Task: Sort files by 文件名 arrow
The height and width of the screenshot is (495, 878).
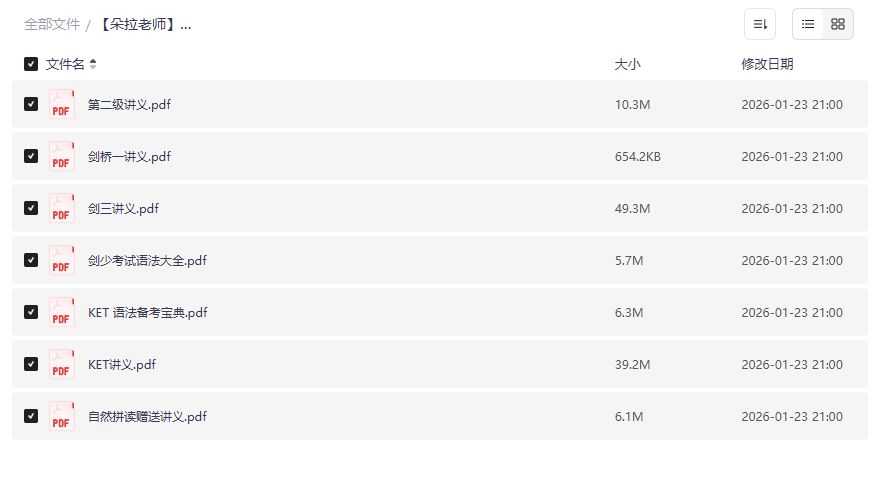Action: click(93, 64)
